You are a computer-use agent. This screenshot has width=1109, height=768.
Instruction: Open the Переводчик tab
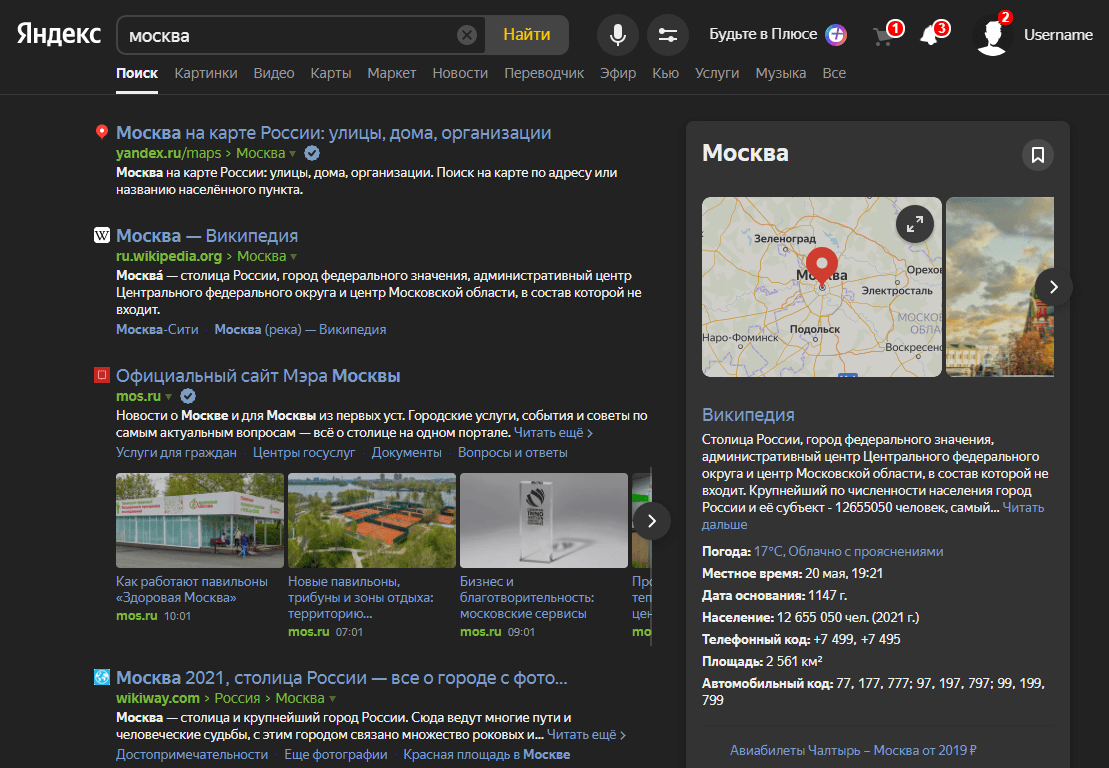point(544,73)
